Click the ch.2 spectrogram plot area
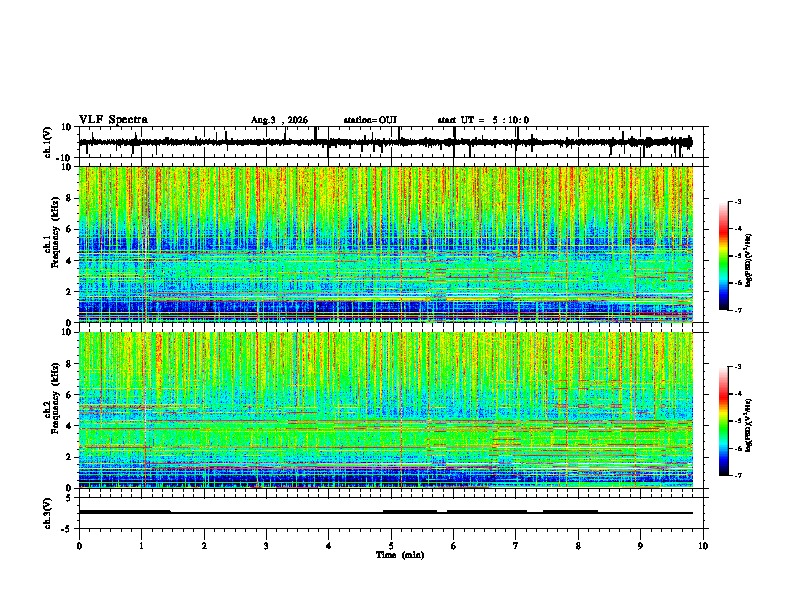The image size is (792, 612). [x=385, y=410]
